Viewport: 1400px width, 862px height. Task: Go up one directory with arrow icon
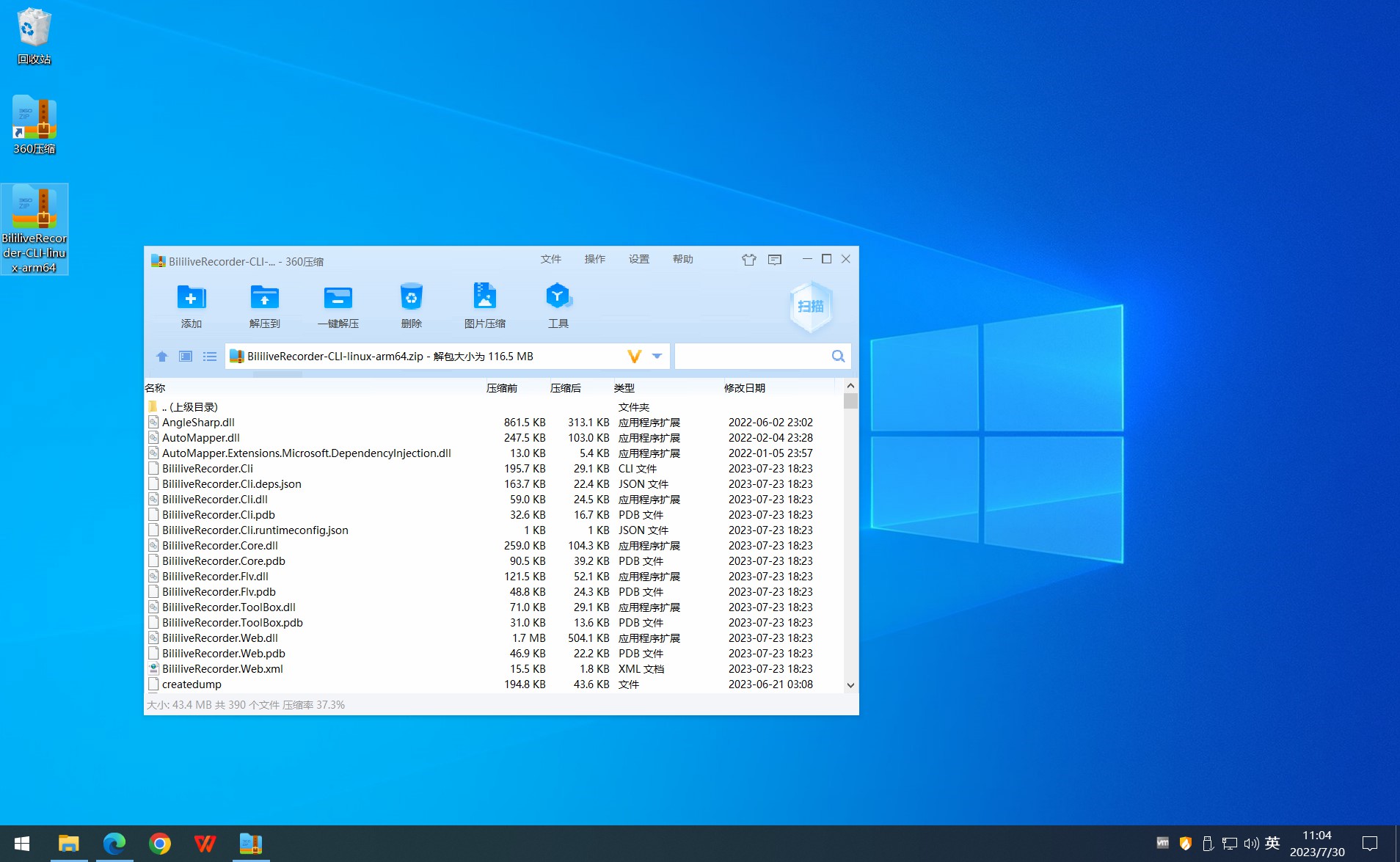click(162, 357)
